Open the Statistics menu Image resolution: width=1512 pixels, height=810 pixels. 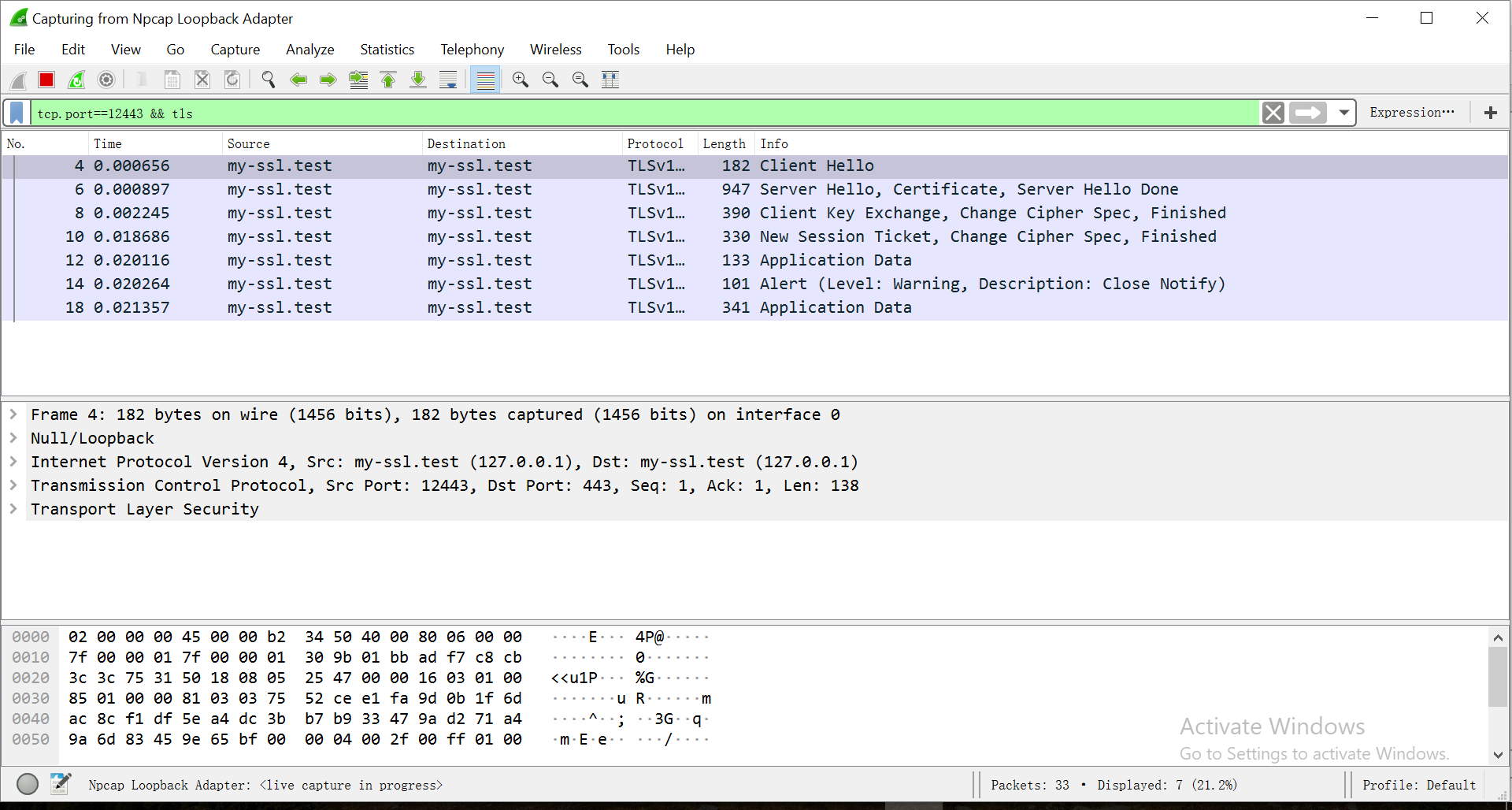[x=387, y=50]
